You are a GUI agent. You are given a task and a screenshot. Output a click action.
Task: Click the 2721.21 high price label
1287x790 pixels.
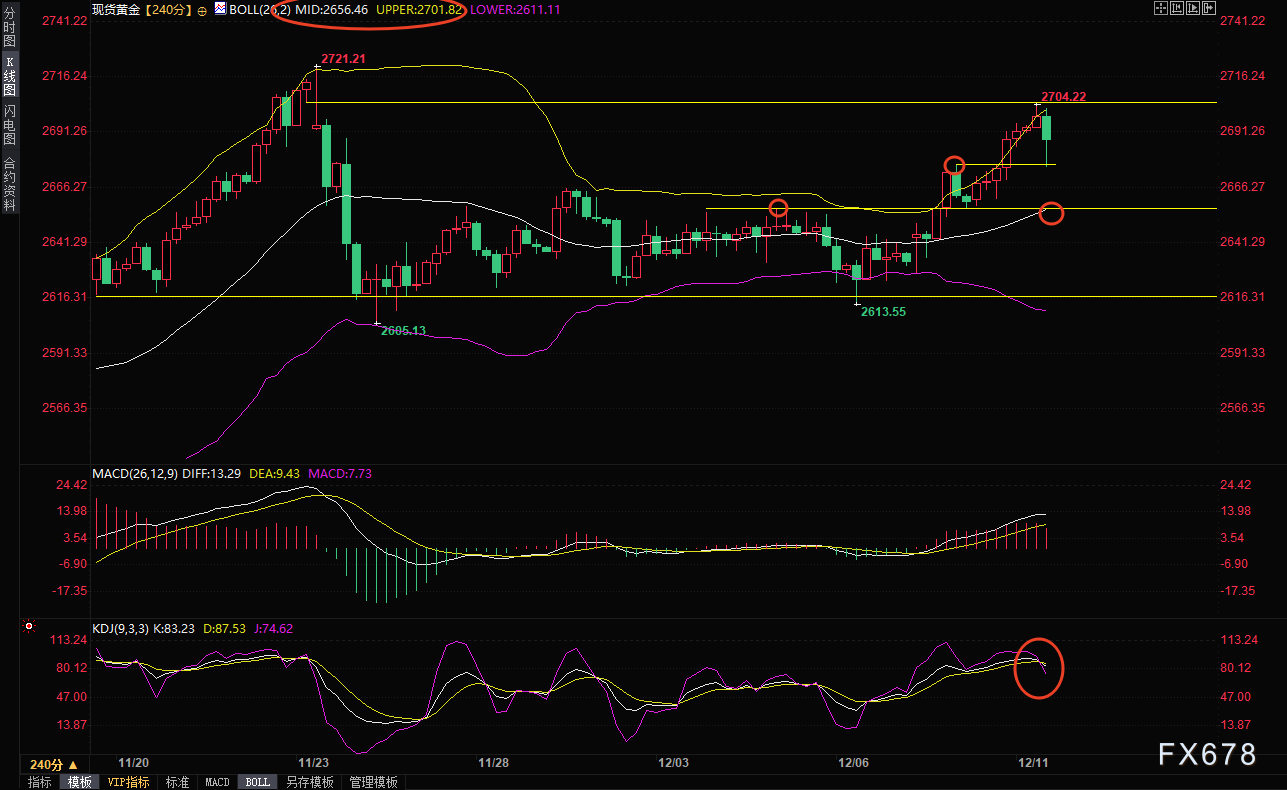(343, 59)
